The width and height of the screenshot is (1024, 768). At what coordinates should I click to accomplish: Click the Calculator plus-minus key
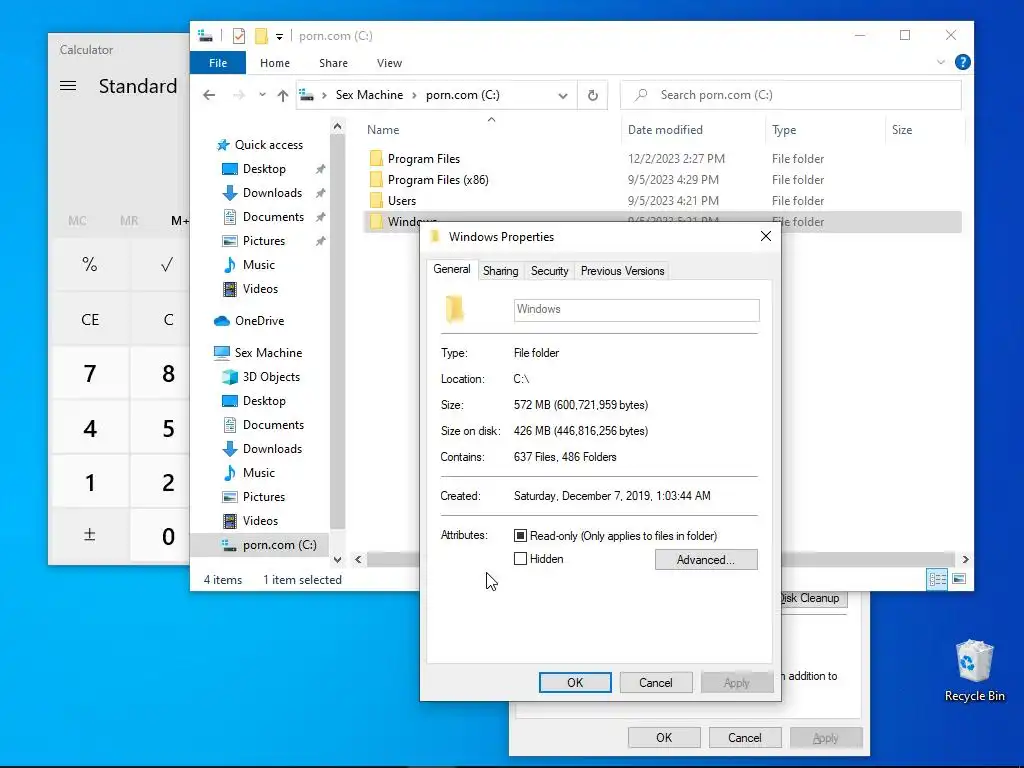pyautogui.click(x=90, y=536)
